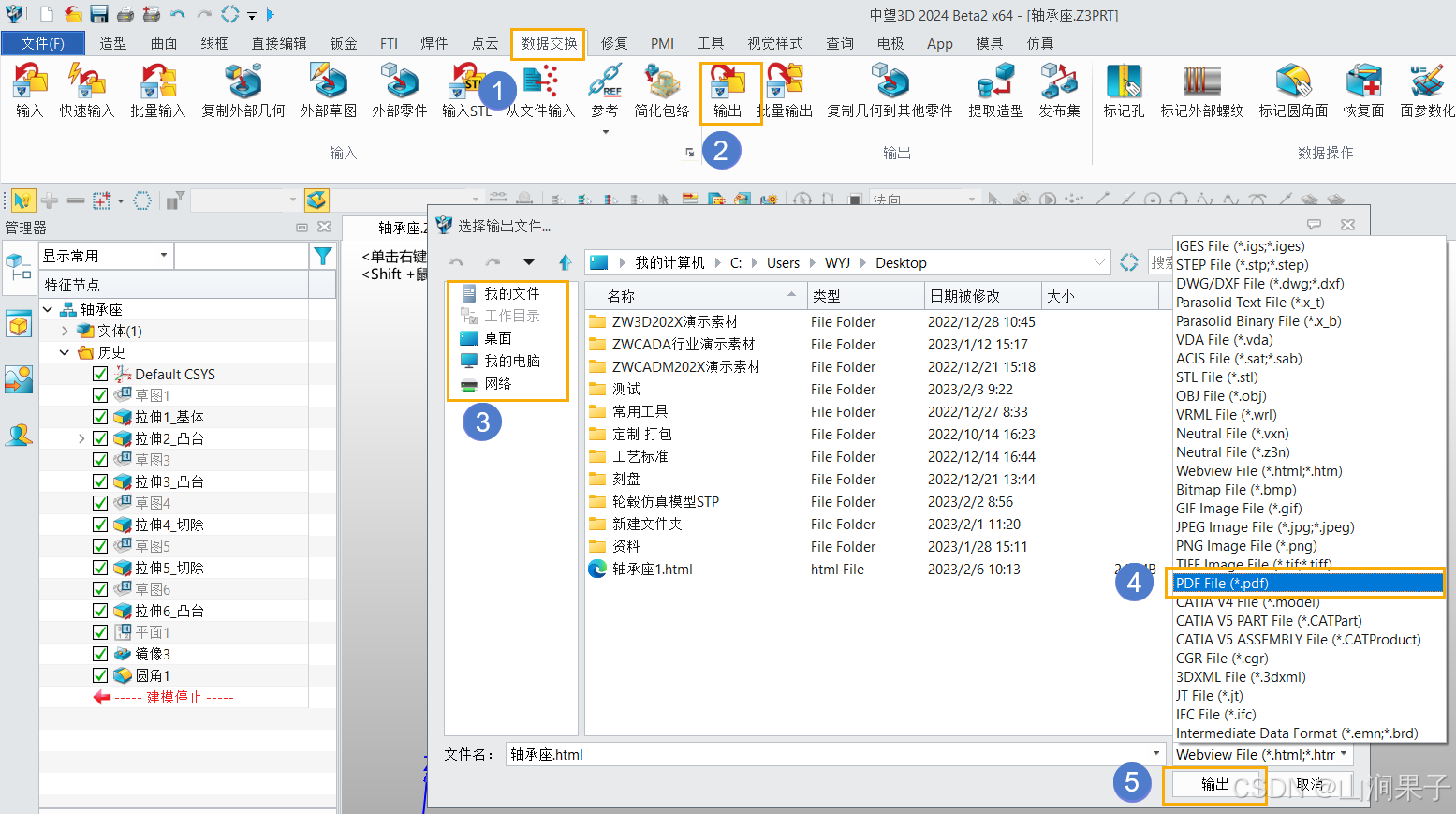Click the 输入 (Import) ribbon icon
The width and height of the screenshot is (1456, 814).
click(30, 91)
